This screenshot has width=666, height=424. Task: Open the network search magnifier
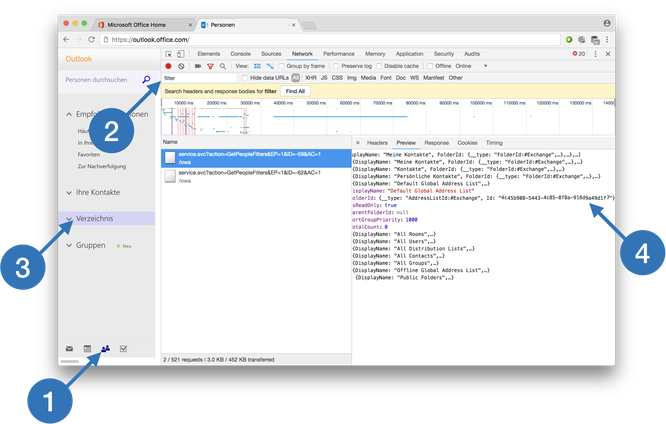(223, 66)
